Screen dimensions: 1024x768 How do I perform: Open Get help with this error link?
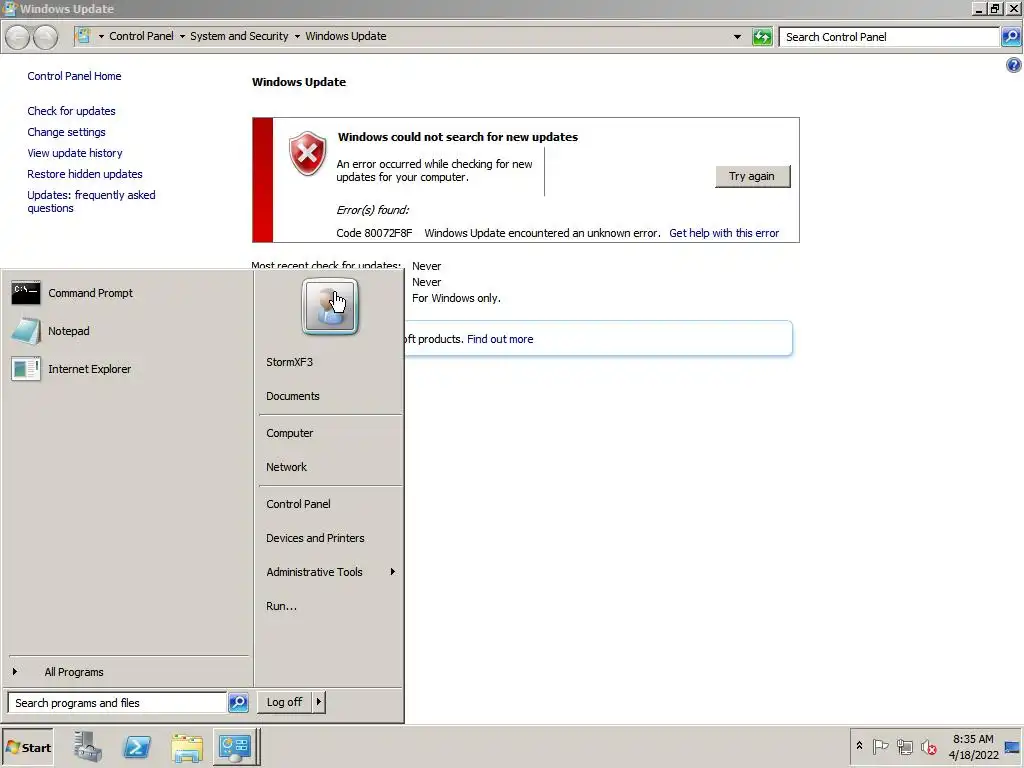click(x=724, y=233)
